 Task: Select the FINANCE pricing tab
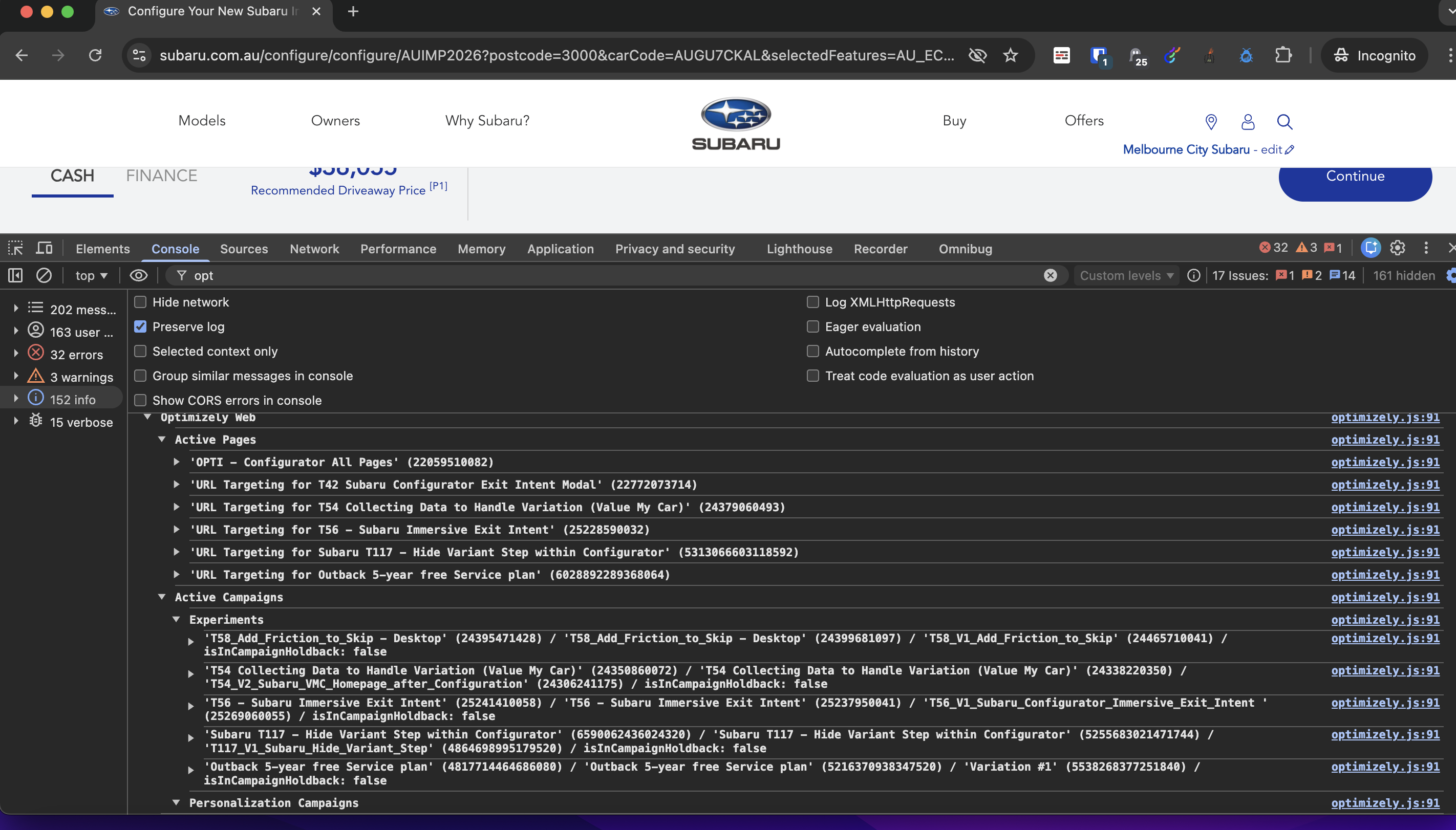point(161,176)
